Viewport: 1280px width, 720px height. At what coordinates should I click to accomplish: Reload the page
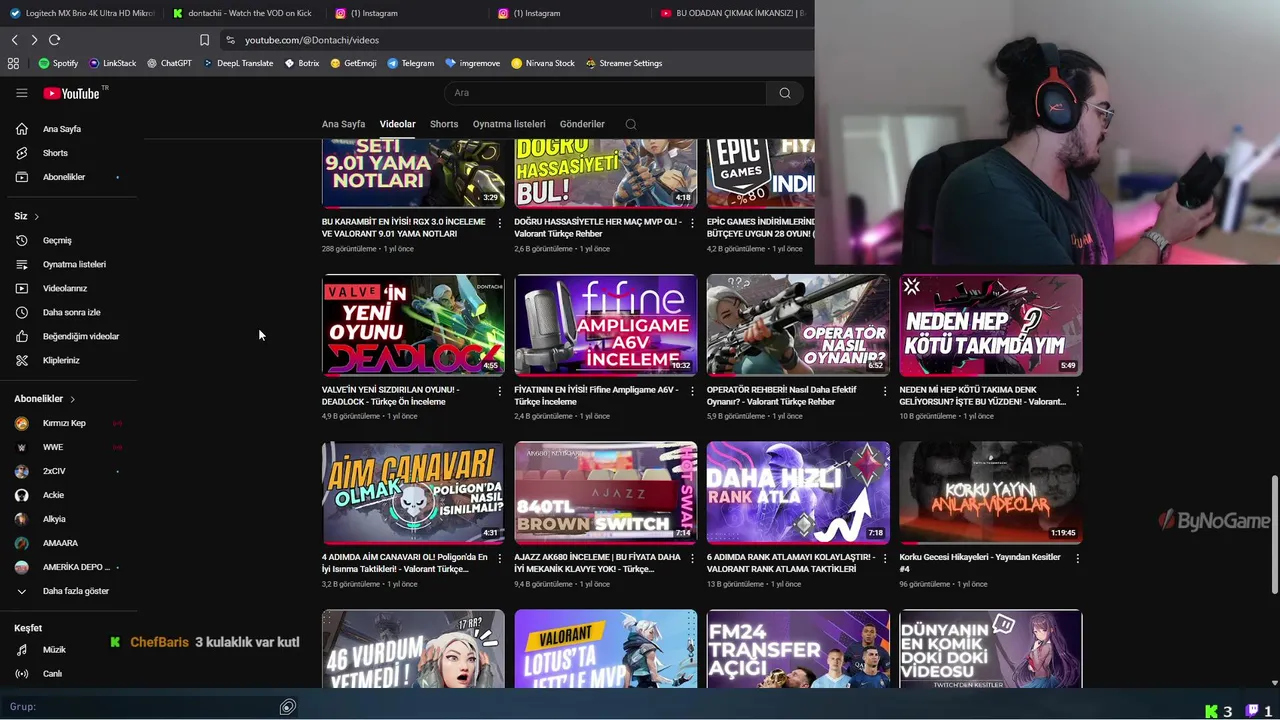click(x=55, y=40)
